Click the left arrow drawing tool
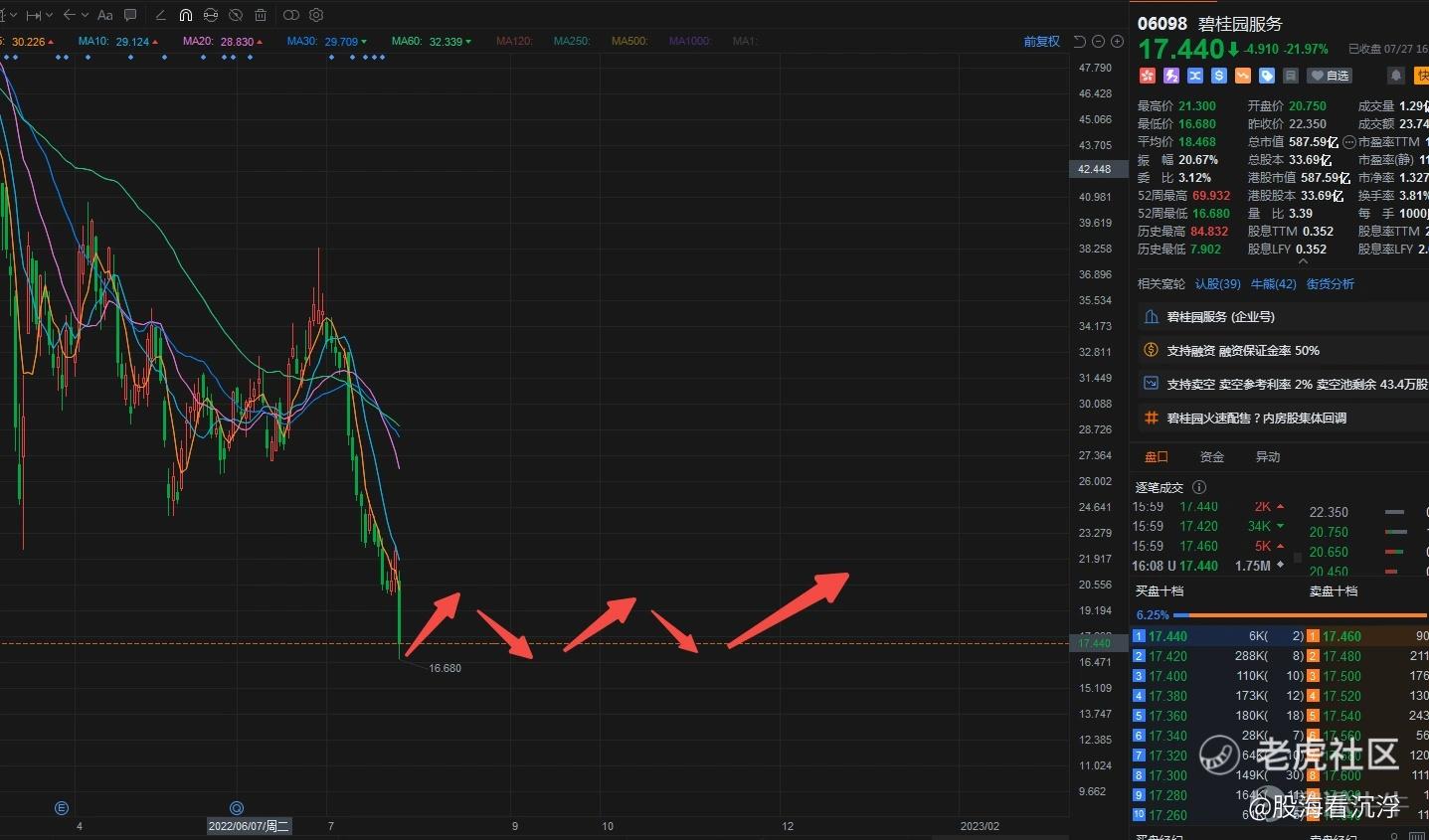Image resolution: width=1429 pixels, height=840 pixels. tap(69, 15)
